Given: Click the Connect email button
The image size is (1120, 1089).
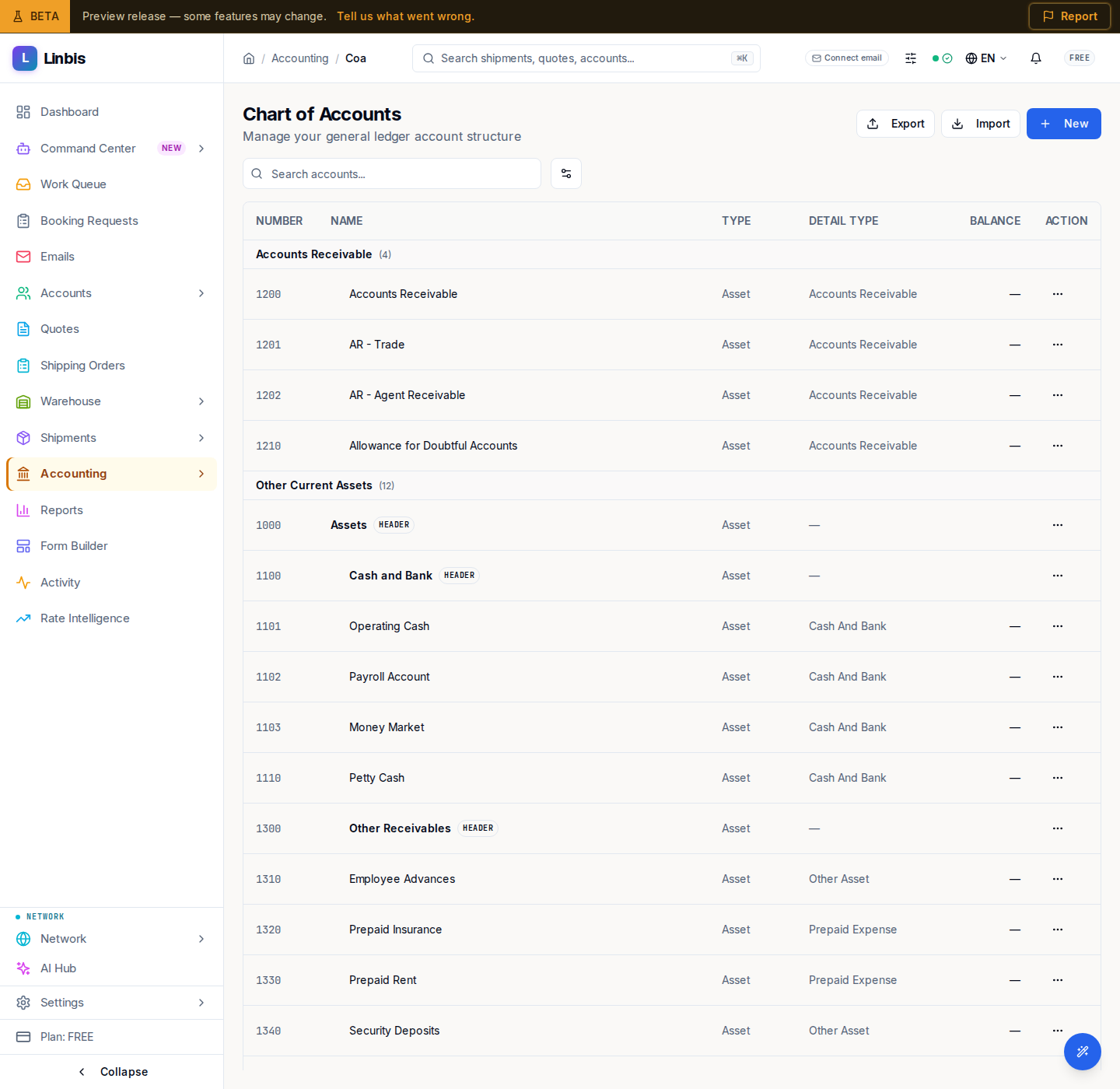Looking at the screenshot, I should pyautogui.click(x=847, y=58).
